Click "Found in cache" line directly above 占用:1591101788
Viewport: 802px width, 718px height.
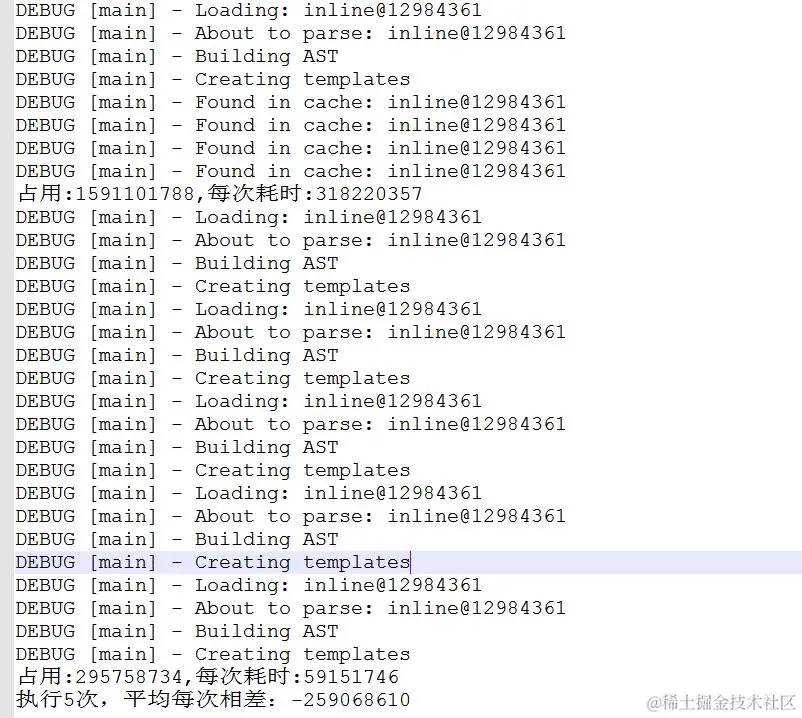tap(291, 171)
